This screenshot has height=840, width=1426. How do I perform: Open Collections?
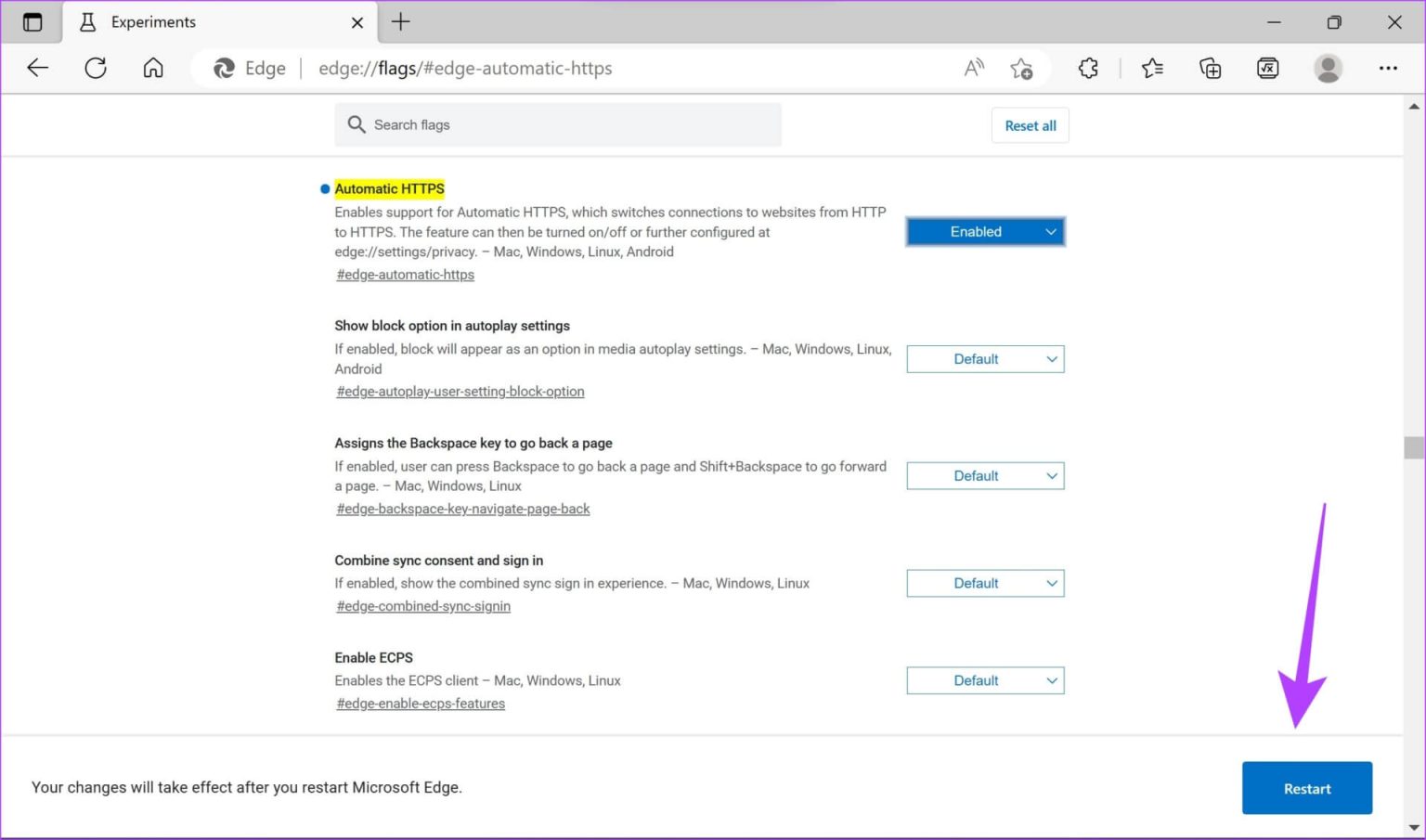(1210, 68)
